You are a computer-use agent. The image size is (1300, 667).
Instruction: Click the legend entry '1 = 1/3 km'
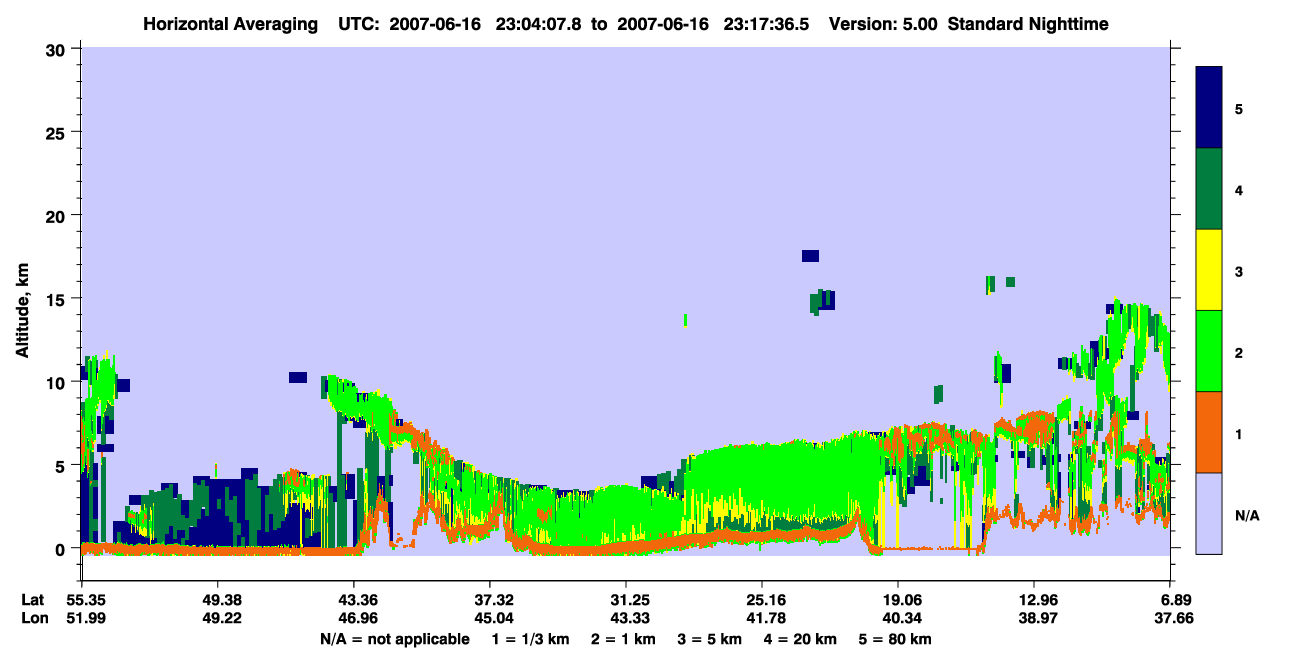(x=531, y=639)
